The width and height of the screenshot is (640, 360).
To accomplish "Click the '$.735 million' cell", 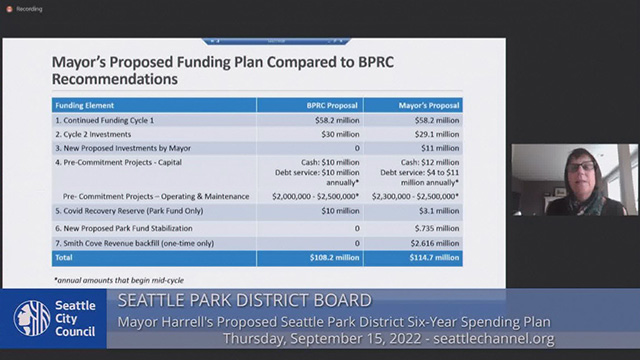I will point(437,229).
